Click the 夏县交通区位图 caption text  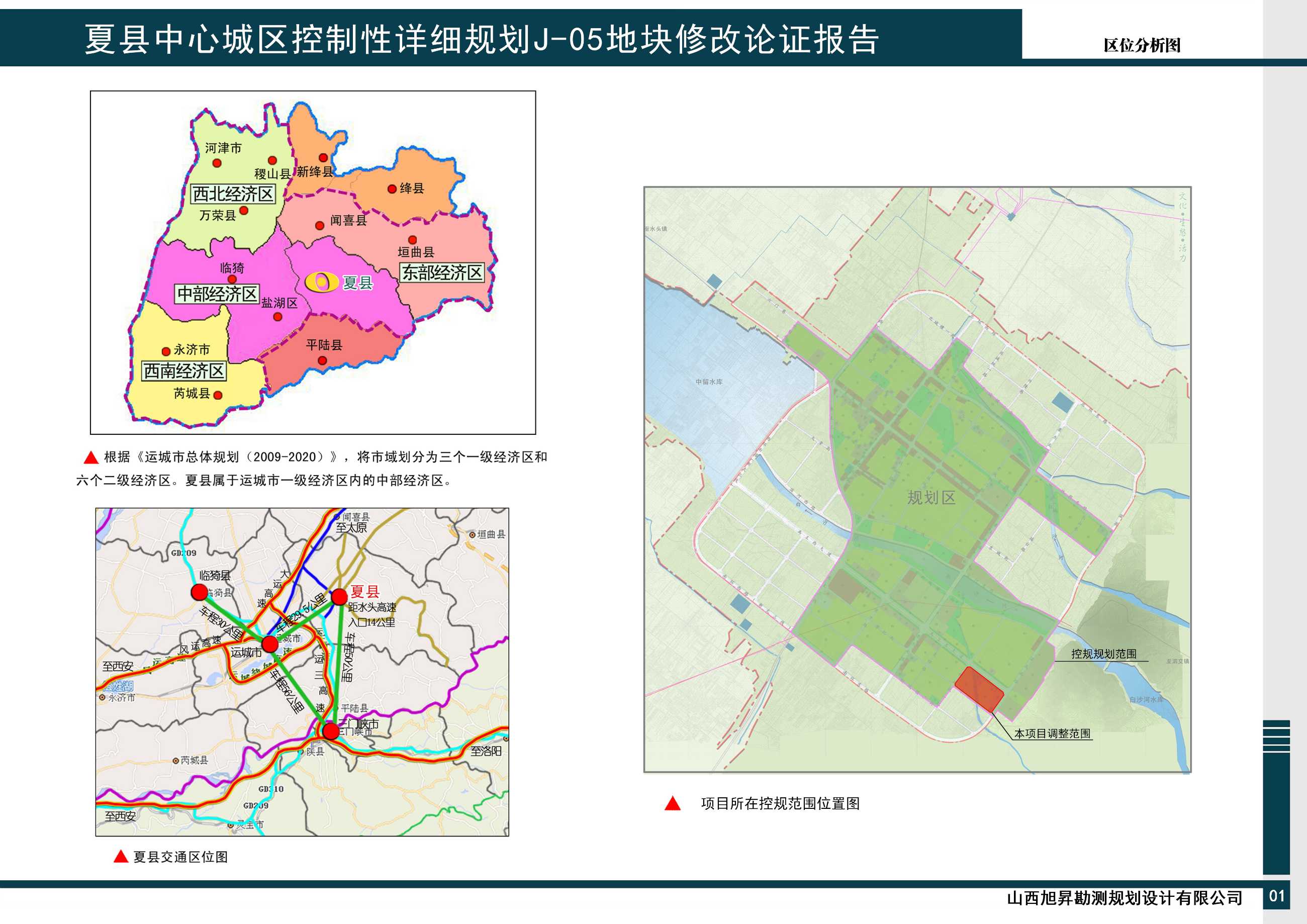coord(180,857)
